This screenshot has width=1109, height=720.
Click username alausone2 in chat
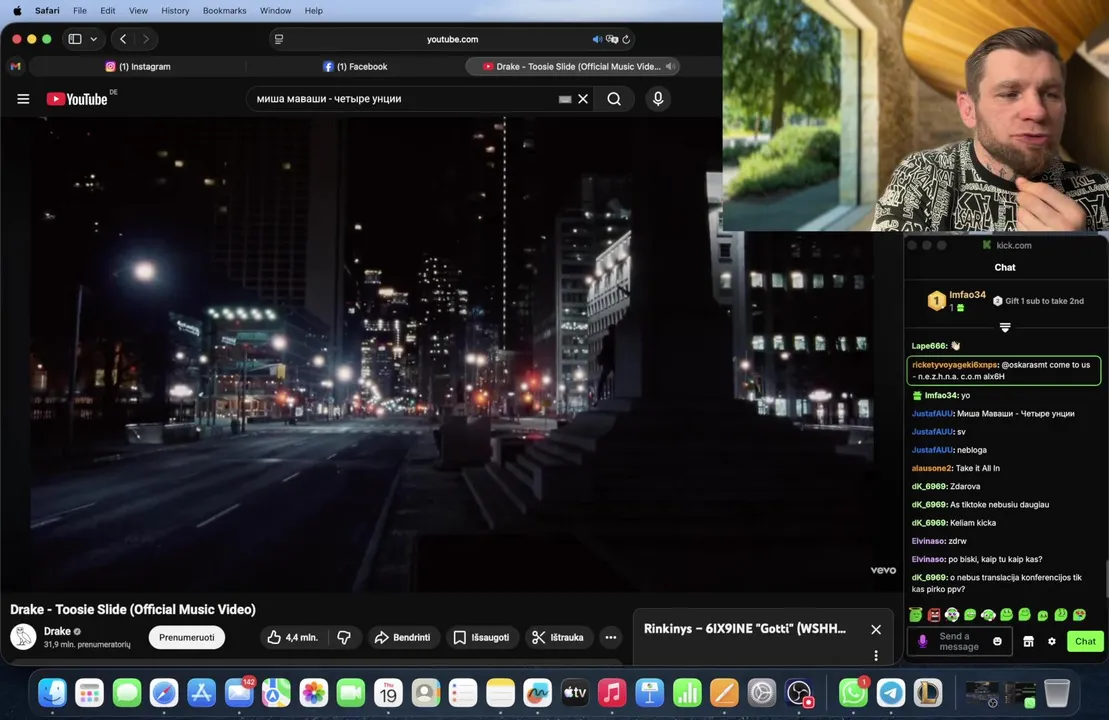[x=931, y=468]
